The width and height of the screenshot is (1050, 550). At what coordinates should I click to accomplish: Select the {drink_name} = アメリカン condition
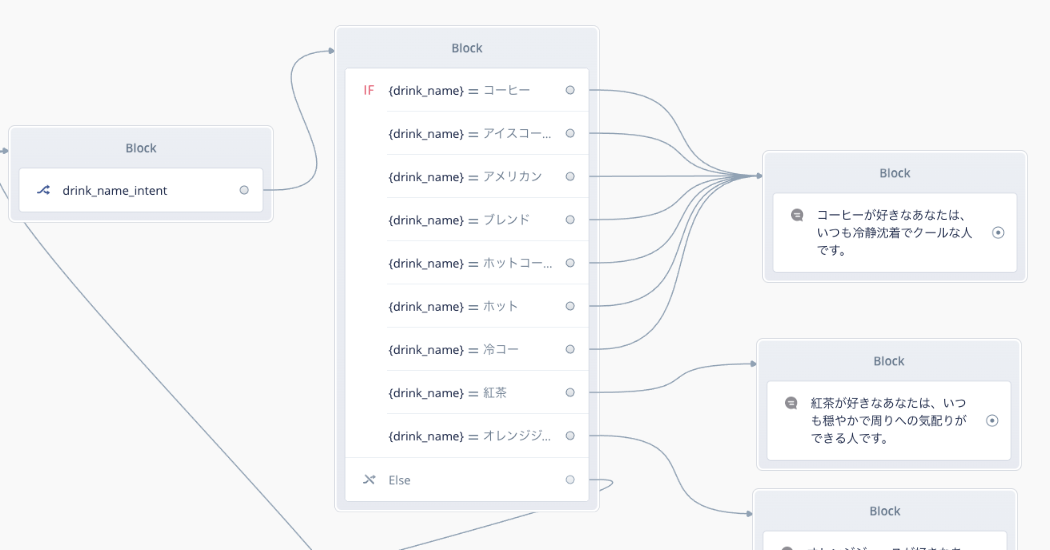[x=465, y=176]
